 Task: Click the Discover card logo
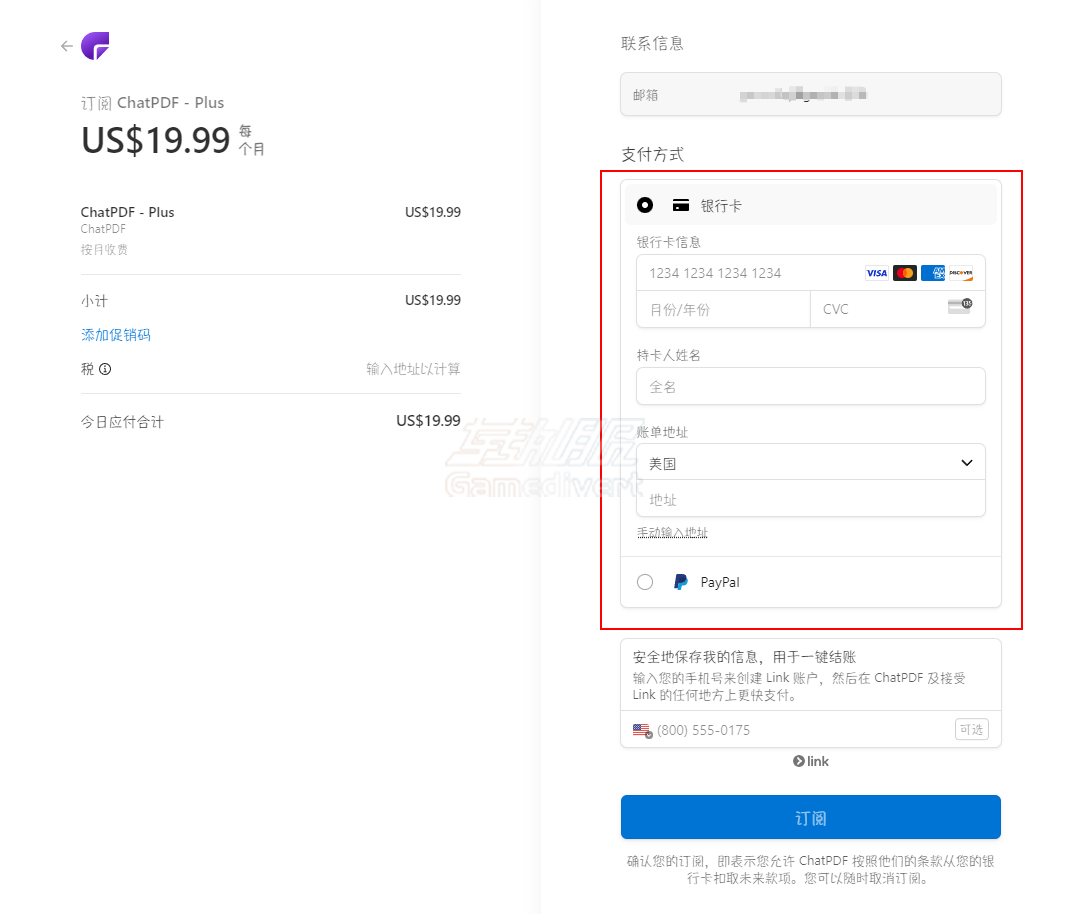961,273
